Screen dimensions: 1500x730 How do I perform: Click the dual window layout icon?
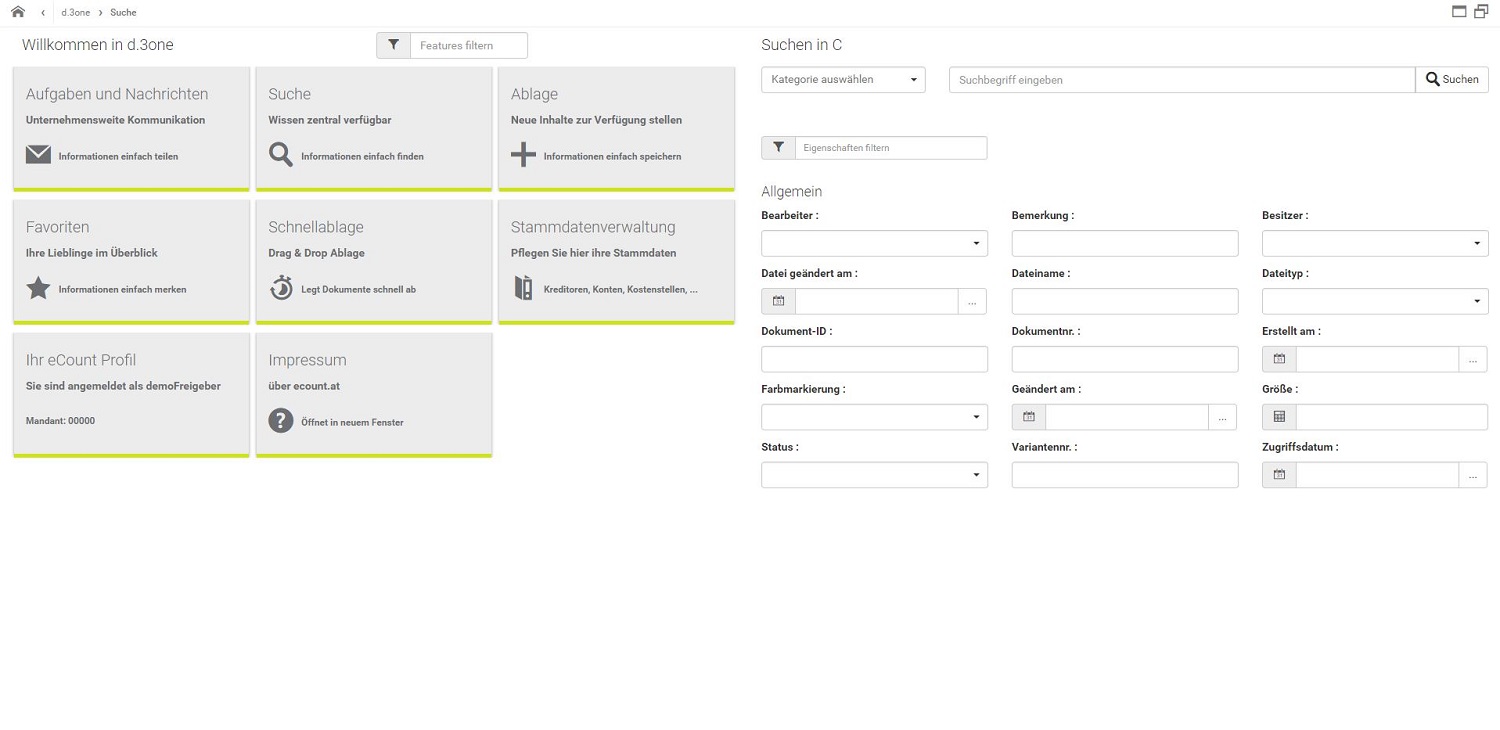(1481, 12)
